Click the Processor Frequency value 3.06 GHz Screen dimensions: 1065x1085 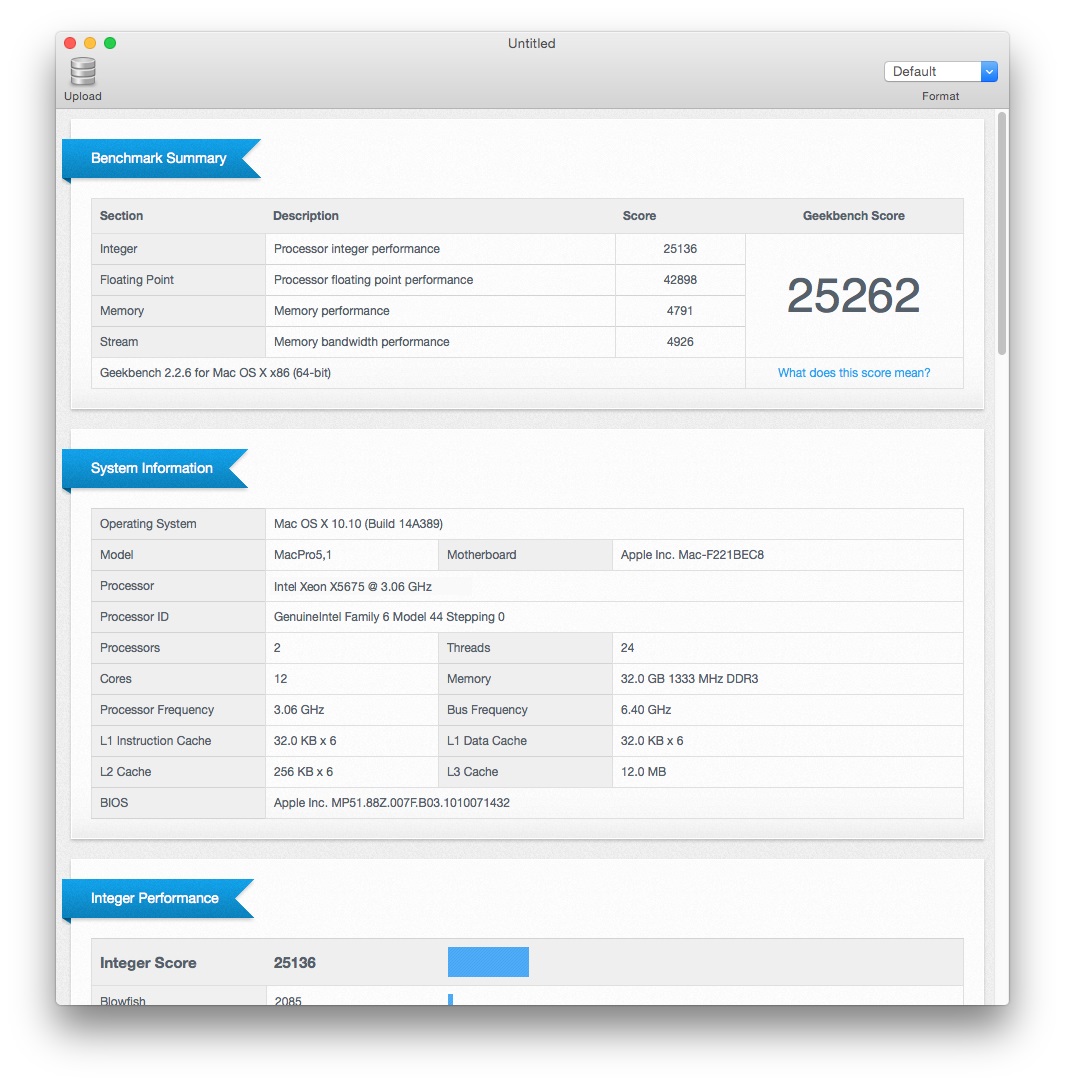coord(299,710)
